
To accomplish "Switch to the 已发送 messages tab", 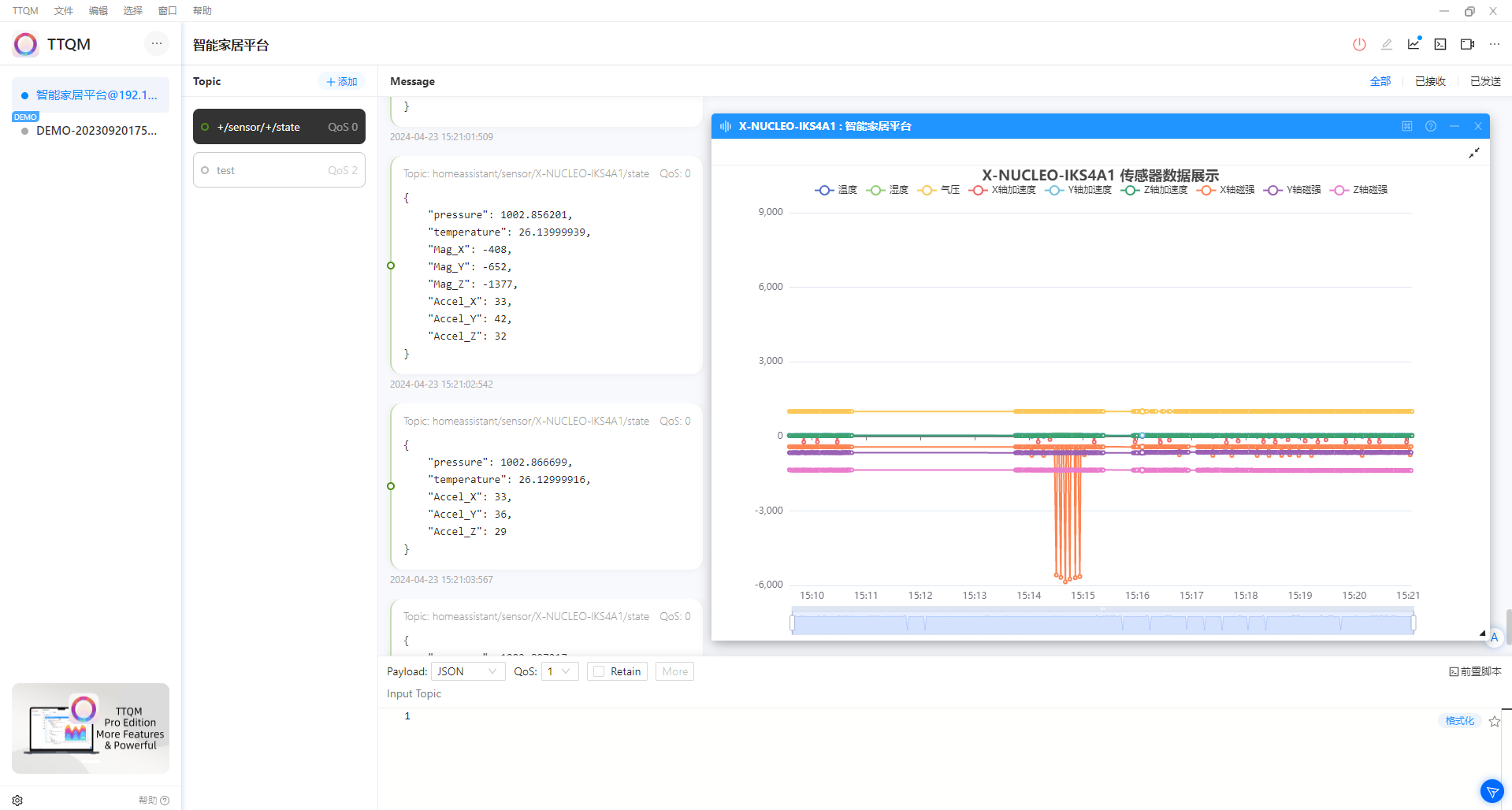I will pyautogui.click(x=1485, y=81).
